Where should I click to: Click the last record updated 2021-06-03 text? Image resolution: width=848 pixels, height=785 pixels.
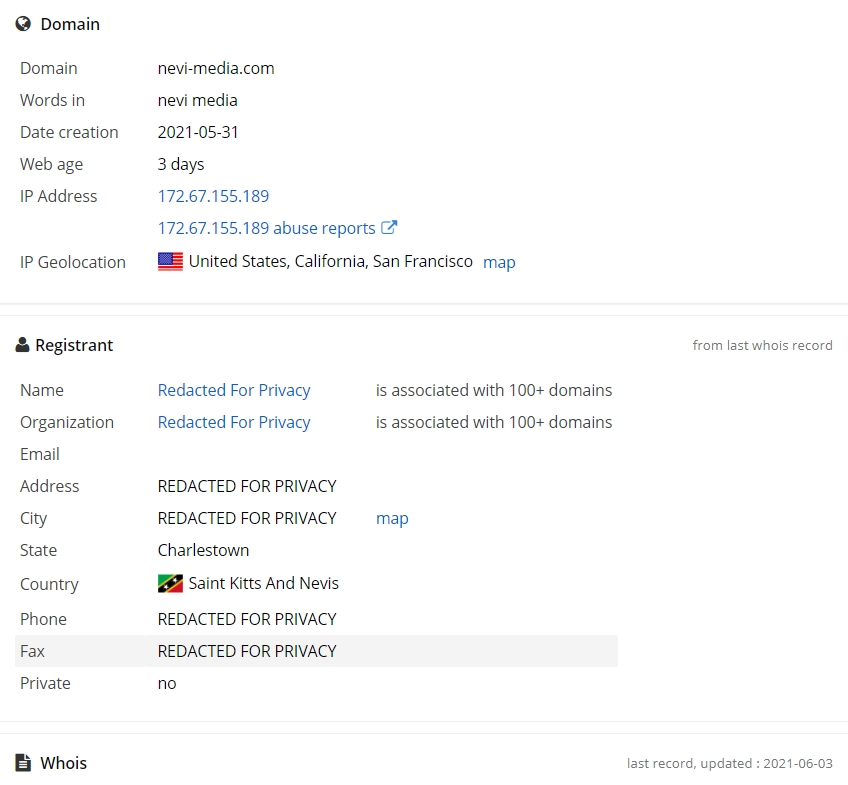point(730,763)
